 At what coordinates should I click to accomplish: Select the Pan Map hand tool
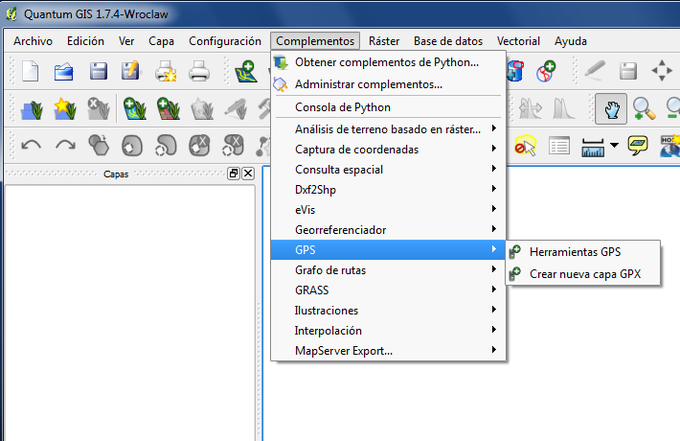611,108
